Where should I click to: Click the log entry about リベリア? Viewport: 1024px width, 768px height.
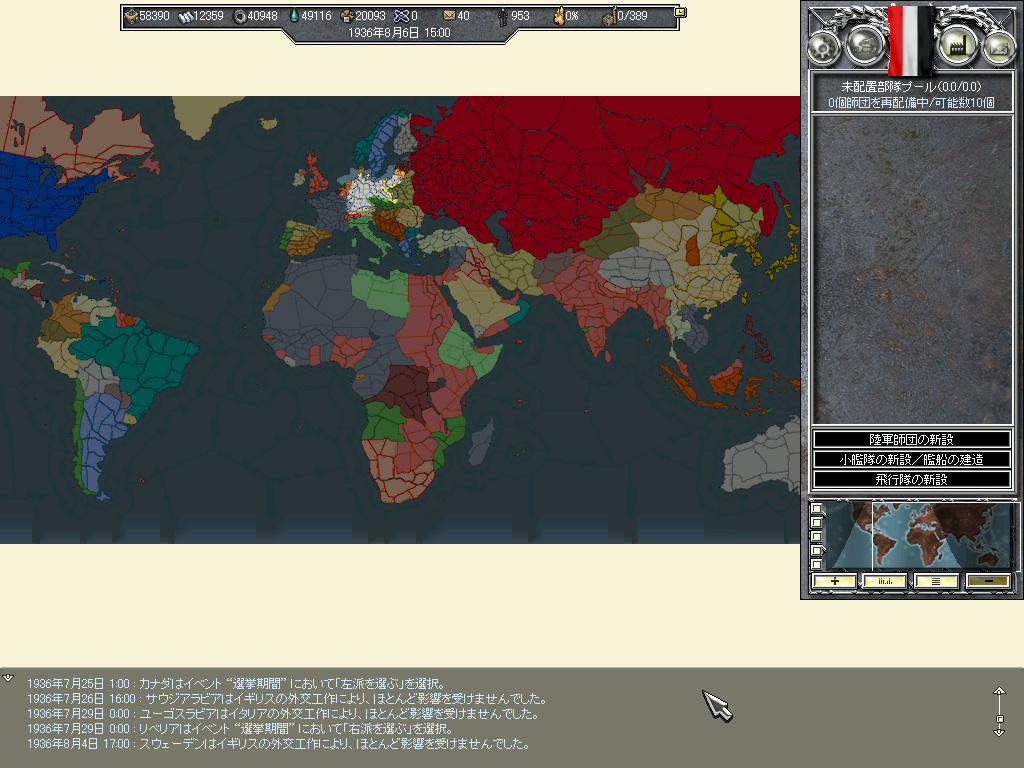tap(240, 729)
